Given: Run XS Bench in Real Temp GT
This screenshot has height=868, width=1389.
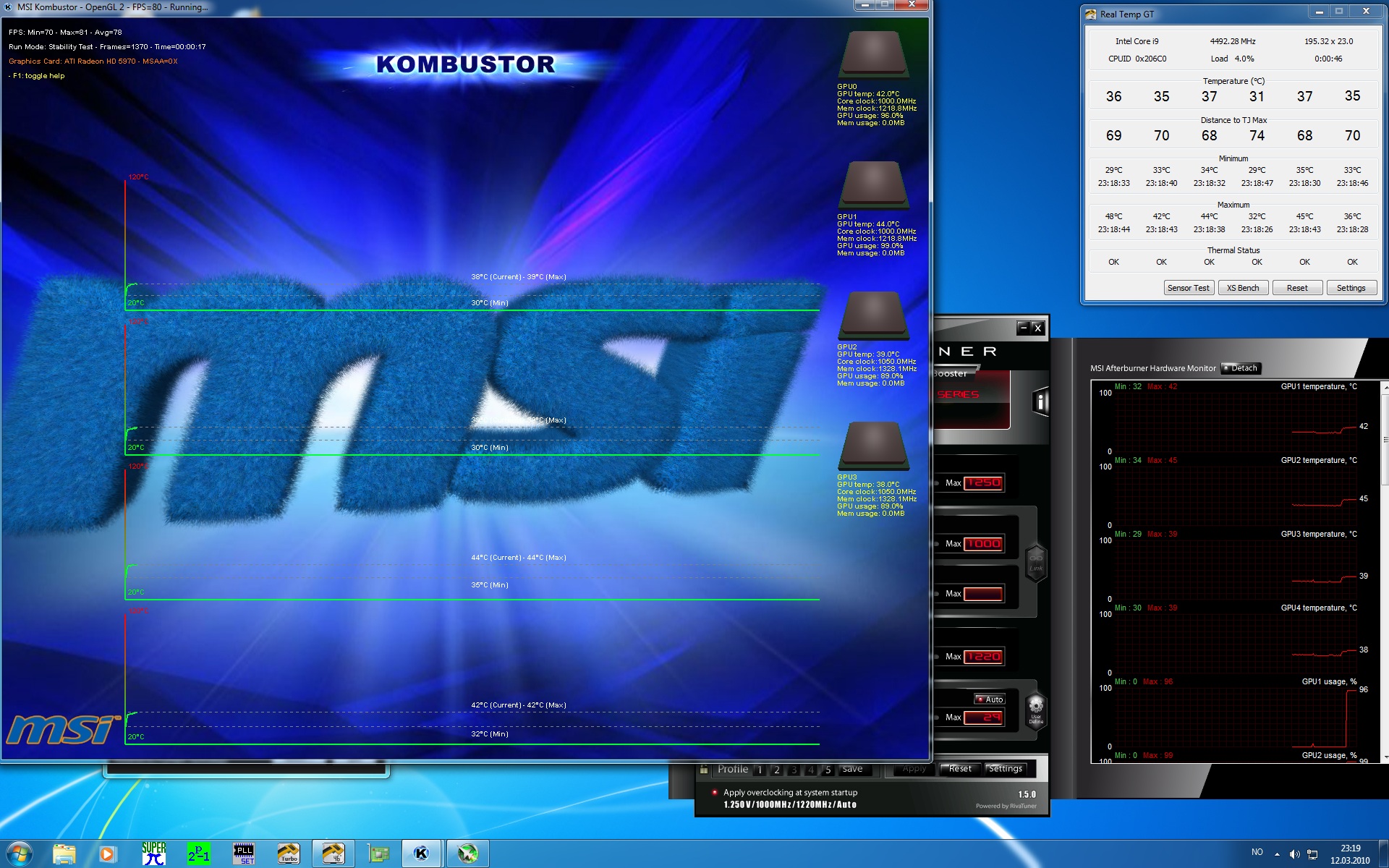Looking at the screenshot, I should 1243,288.
